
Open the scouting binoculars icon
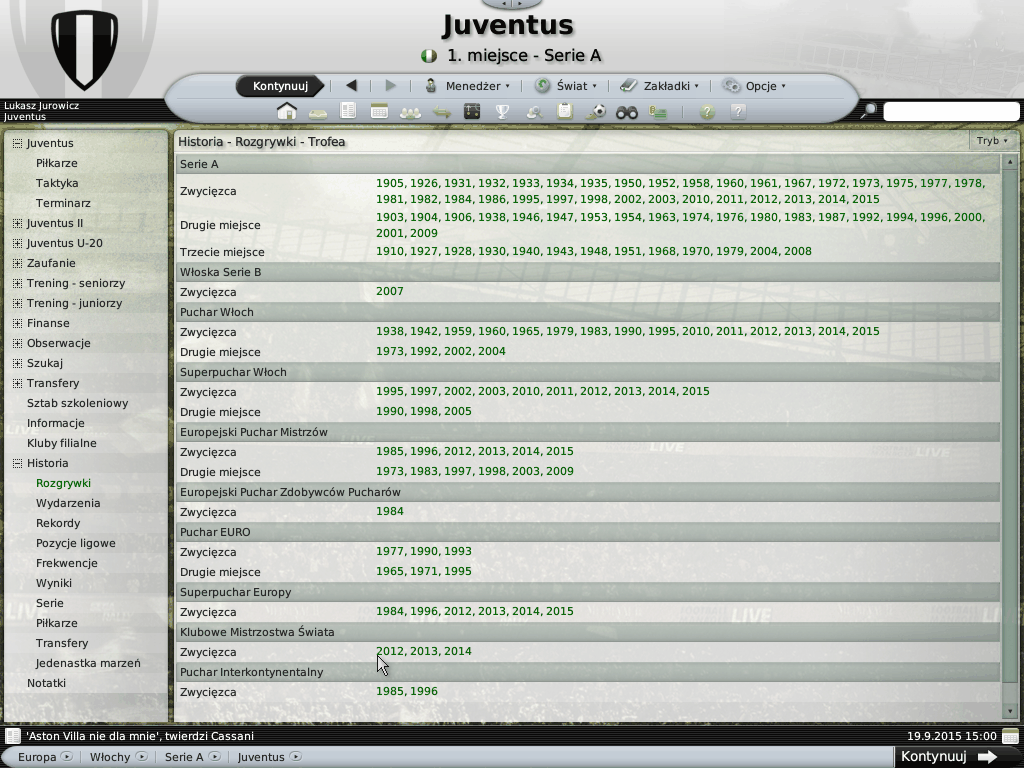point(626,112)
